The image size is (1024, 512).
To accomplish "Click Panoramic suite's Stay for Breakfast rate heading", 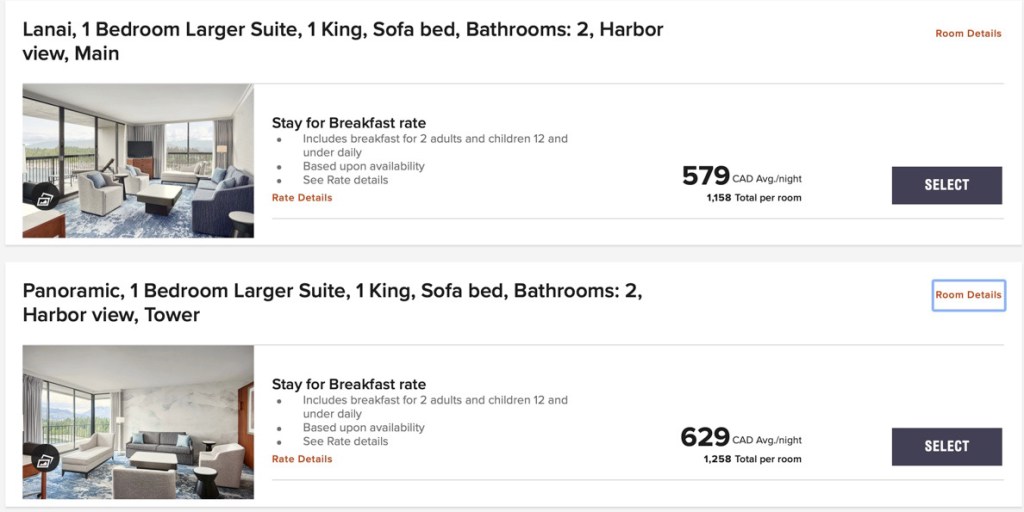I will tap(348, 384).
